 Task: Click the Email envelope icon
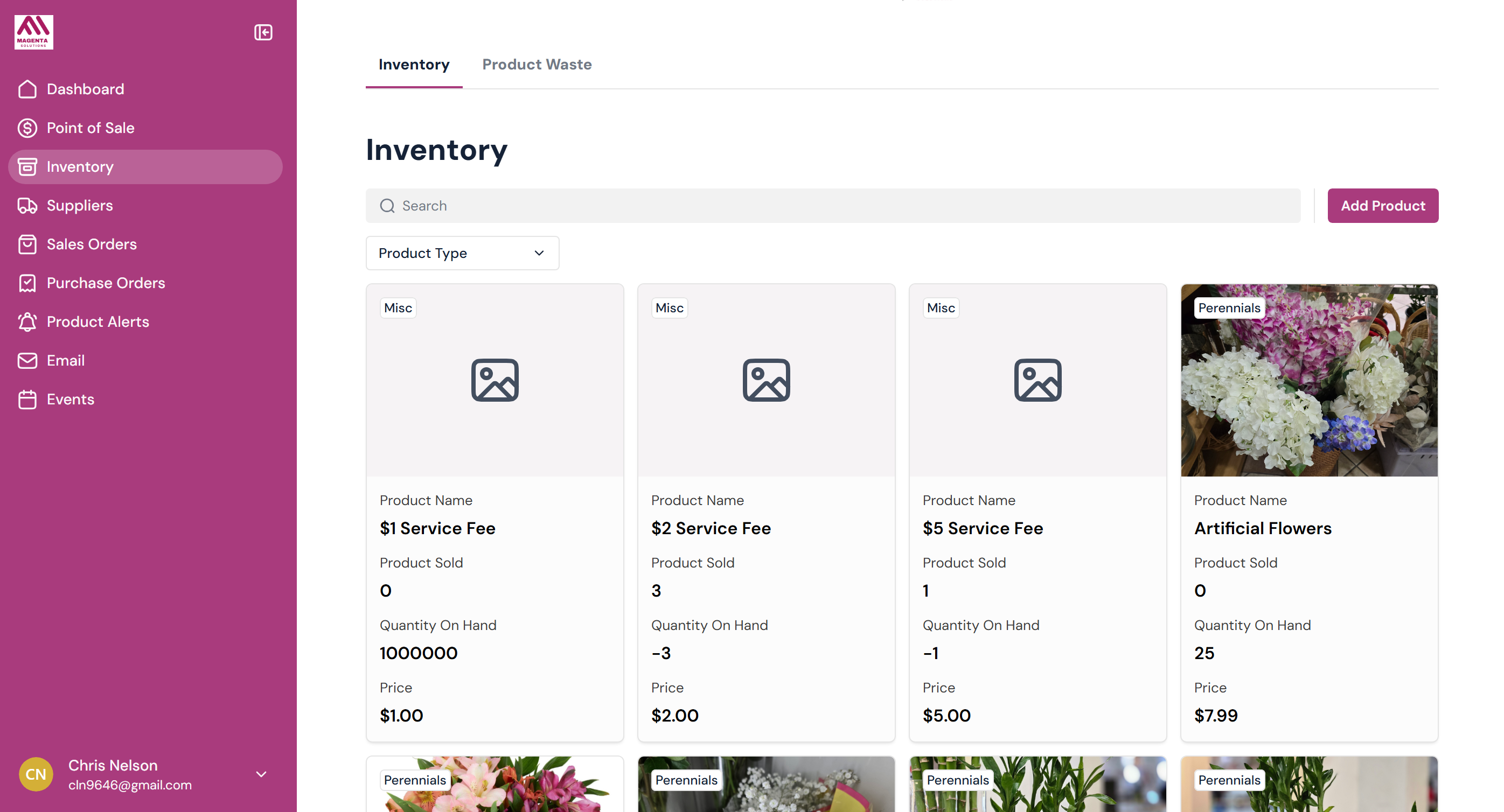[x=27, y=361]
